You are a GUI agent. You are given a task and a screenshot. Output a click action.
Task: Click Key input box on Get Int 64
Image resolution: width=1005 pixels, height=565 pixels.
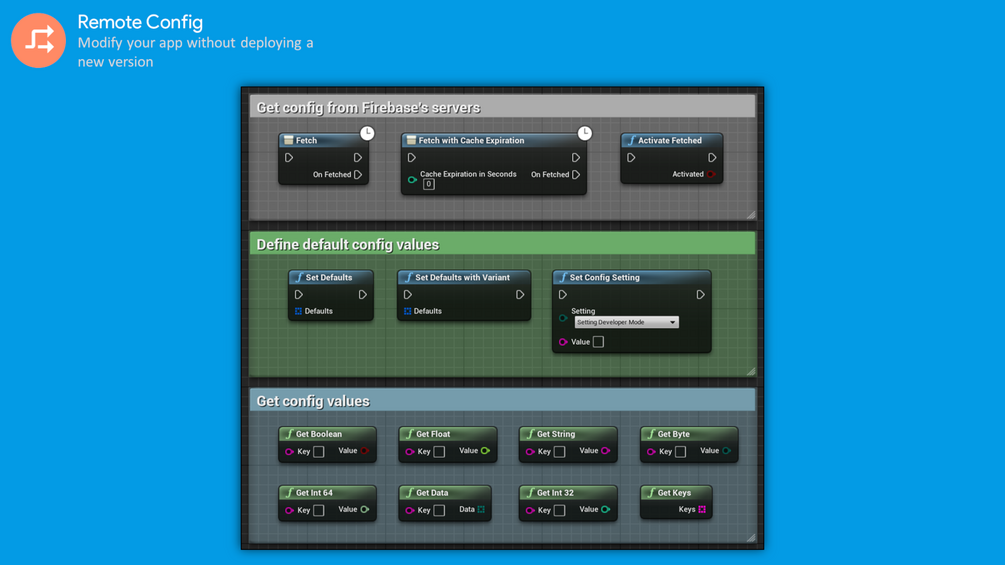click(x=319, y=511)
